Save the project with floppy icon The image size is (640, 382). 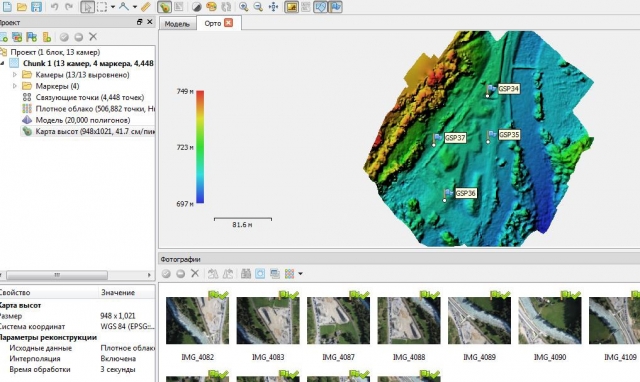36,7
